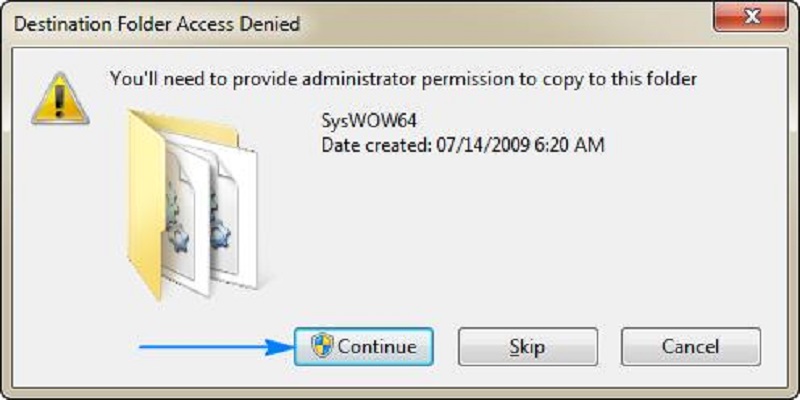This screenshot has height=400, width=800.
Task: Click the Date created label
Action: pos(376,146)
